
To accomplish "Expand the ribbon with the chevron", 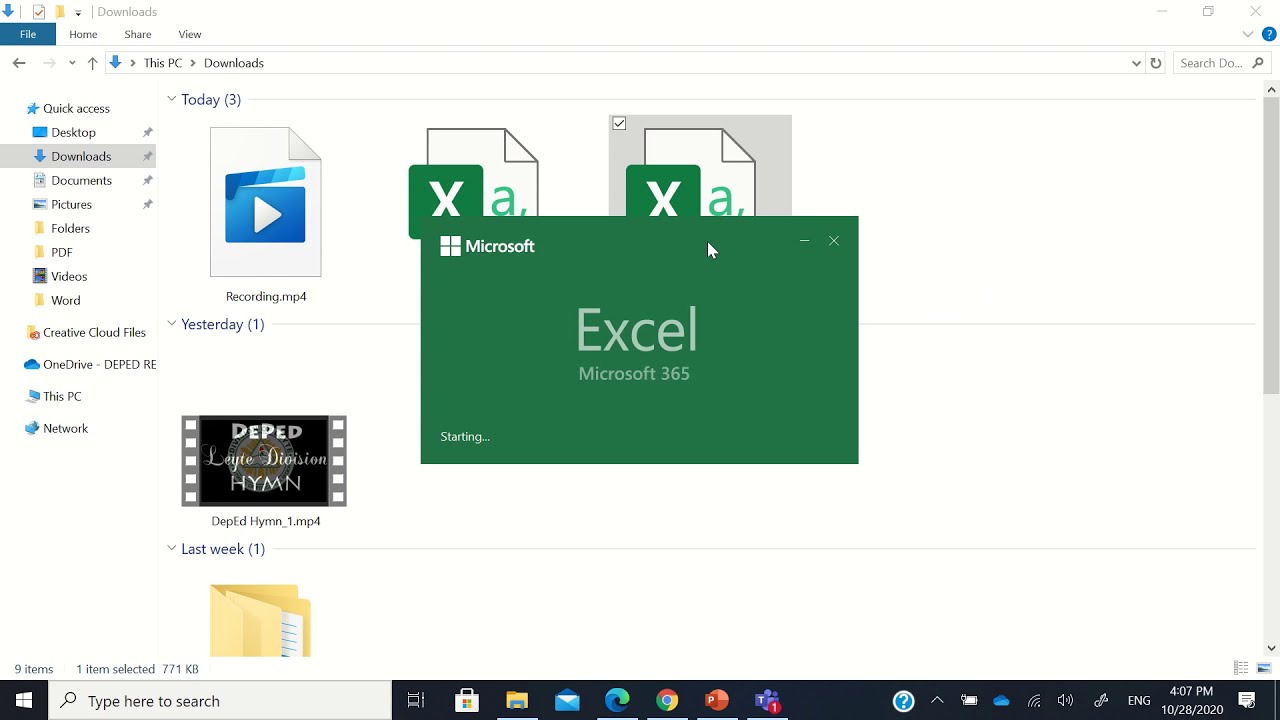I will click(x=1248, y=34).
